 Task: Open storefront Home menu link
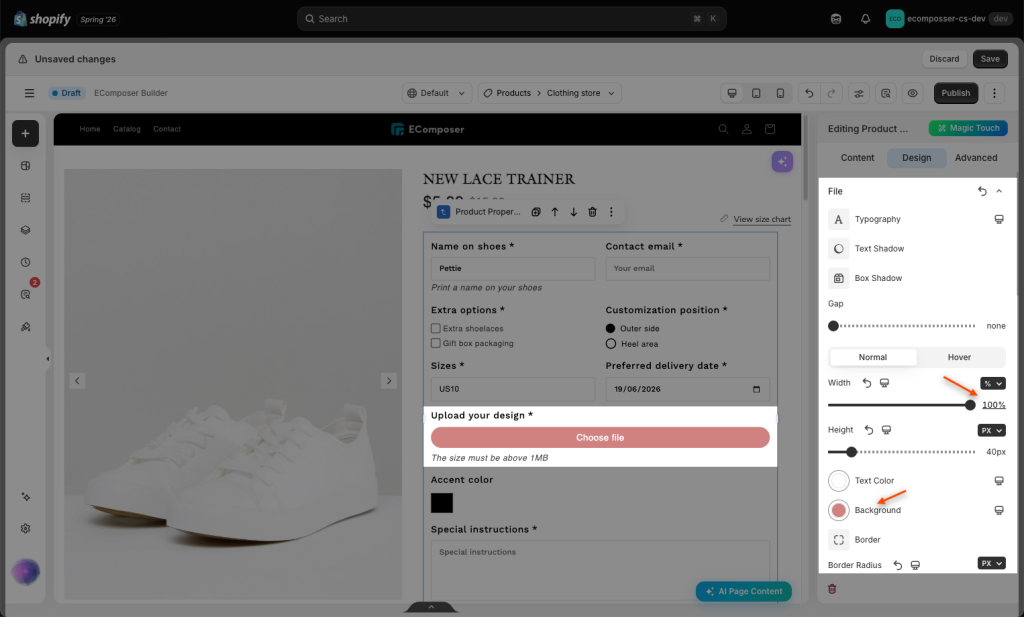pyautogui.click(x=90, y=129)
